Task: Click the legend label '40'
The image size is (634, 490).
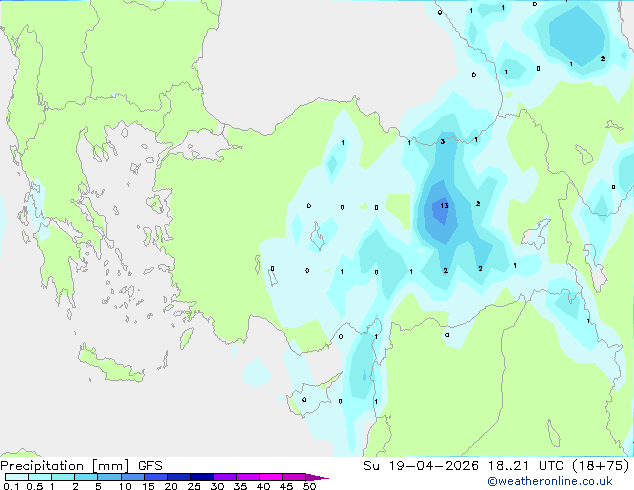Action: pyautogui.click(x=263, y=486)
